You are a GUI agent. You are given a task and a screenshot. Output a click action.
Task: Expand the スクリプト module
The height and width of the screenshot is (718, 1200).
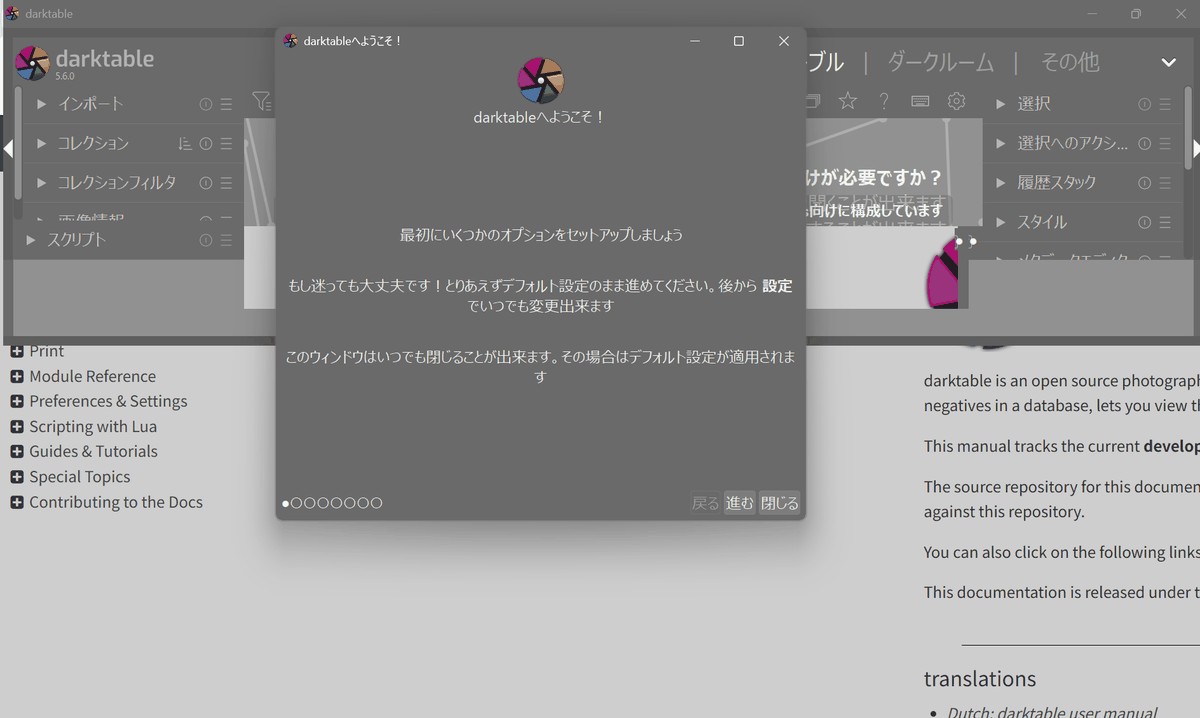click(31, 240)
